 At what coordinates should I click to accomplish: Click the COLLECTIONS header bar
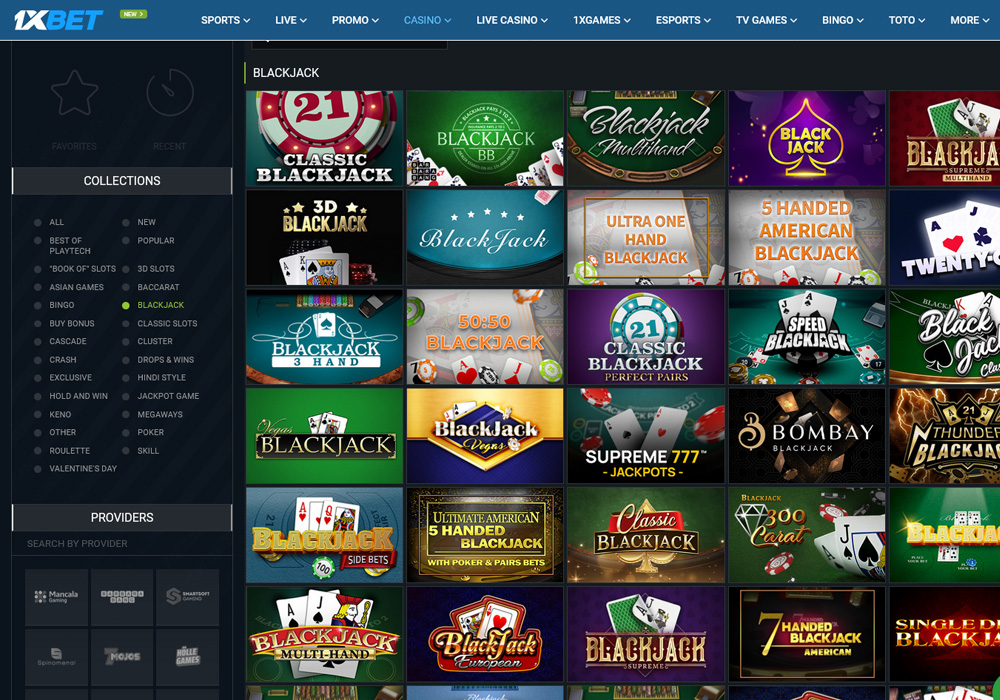(121, 181)
